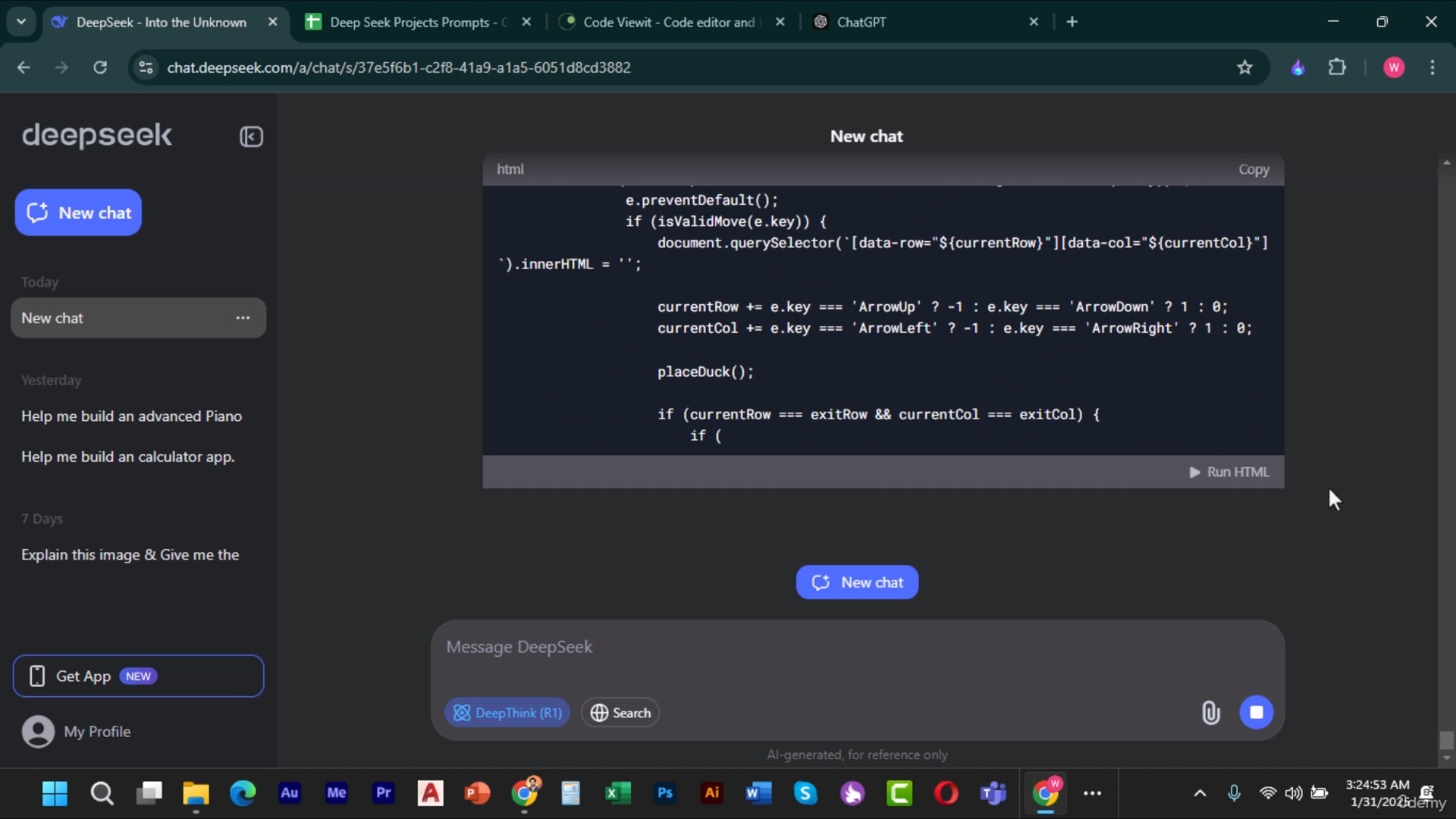1456x819 pixels.
Task: Show hidden system tray icons
Action: click(x=1200, y=793)
